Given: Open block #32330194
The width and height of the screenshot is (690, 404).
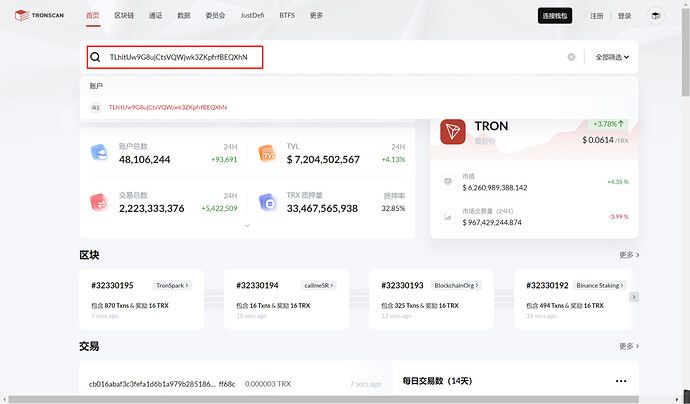Looking at the screenshot, I should [257, 285].
